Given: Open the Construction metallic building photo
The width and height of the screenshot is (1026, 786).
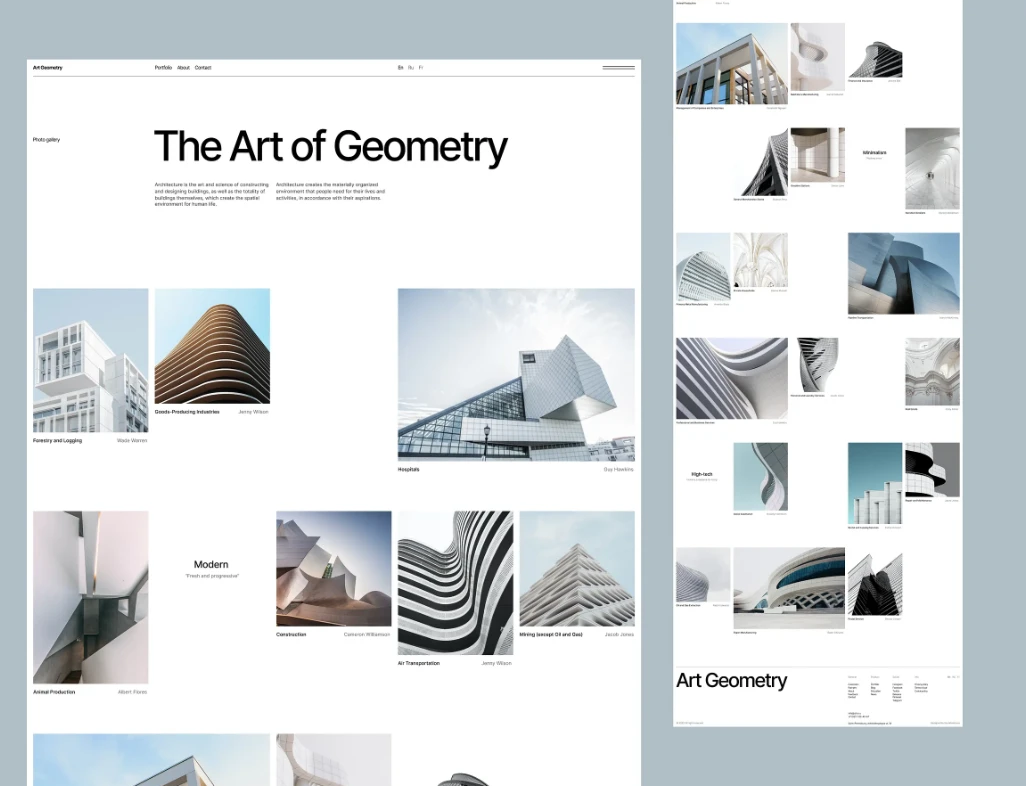Looking at the screenshot, I should (334, 569).
